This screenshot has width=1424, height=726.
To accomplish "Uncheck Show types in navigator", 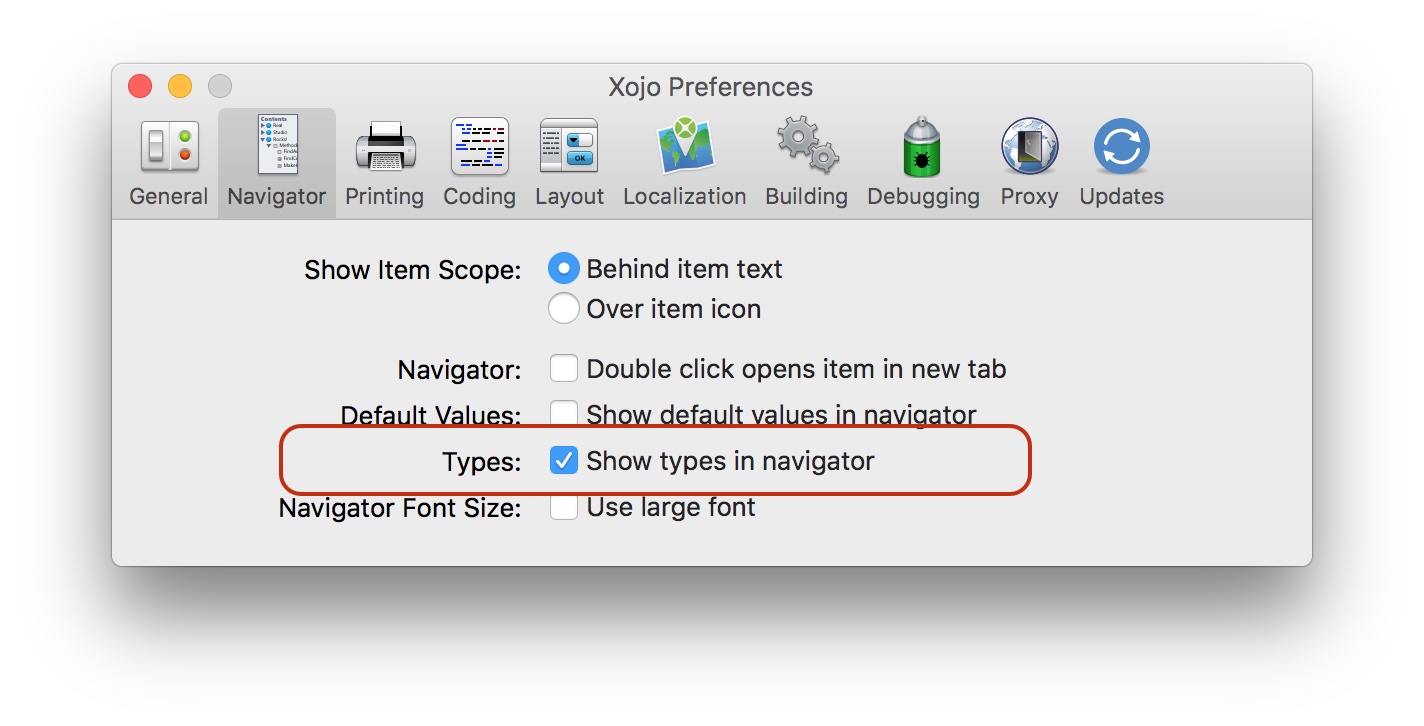I will 564,461.
